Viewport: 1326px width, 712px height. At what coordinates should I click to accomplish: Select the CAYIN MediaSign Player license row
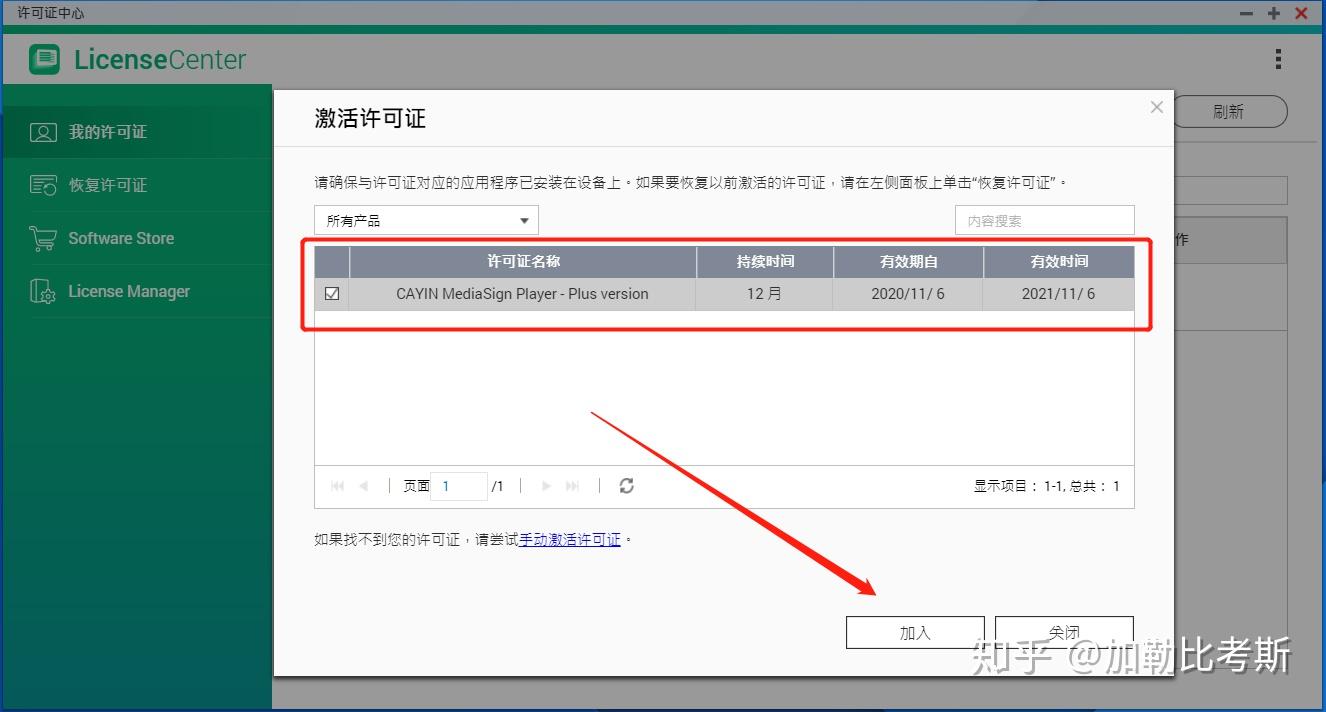(x=521, y=293)
